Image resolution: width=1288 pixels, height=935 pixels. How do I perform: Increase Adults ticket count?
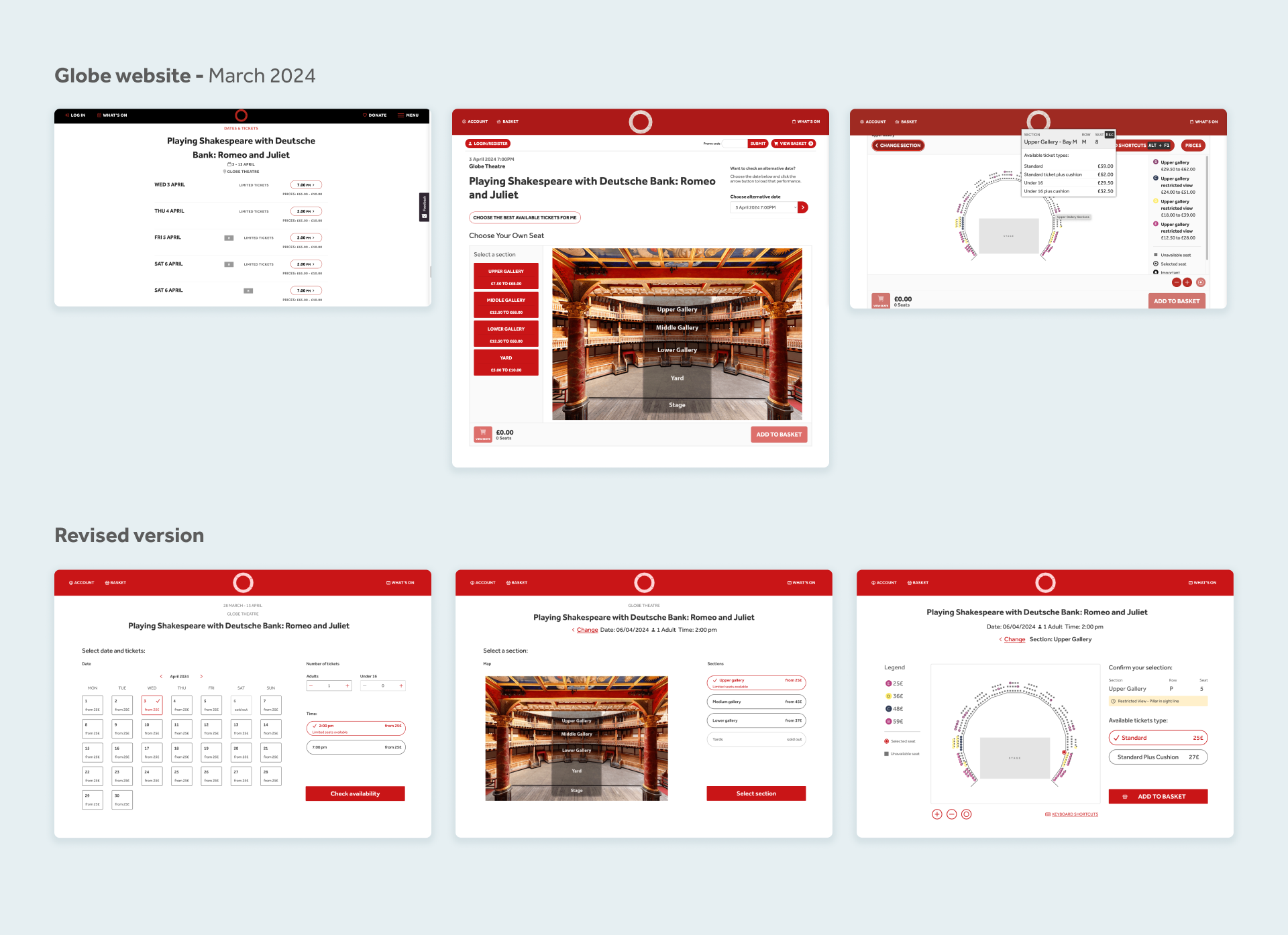point(347,685)
